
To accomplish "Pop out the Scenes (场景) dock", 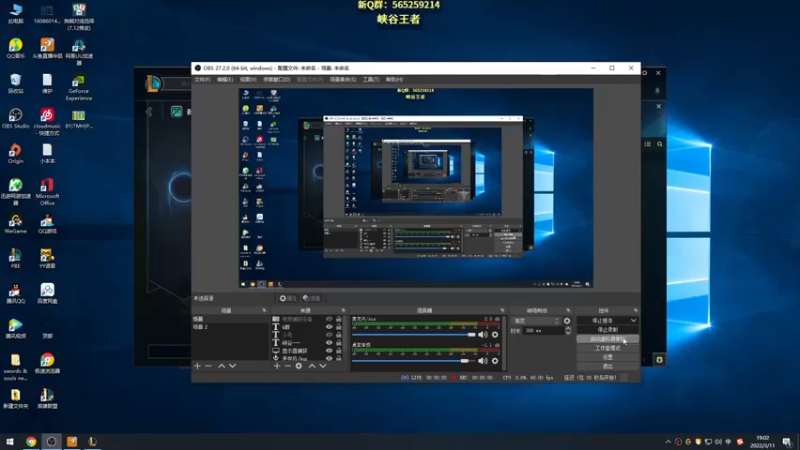I will pyautogui.click(x=264, y=310).
